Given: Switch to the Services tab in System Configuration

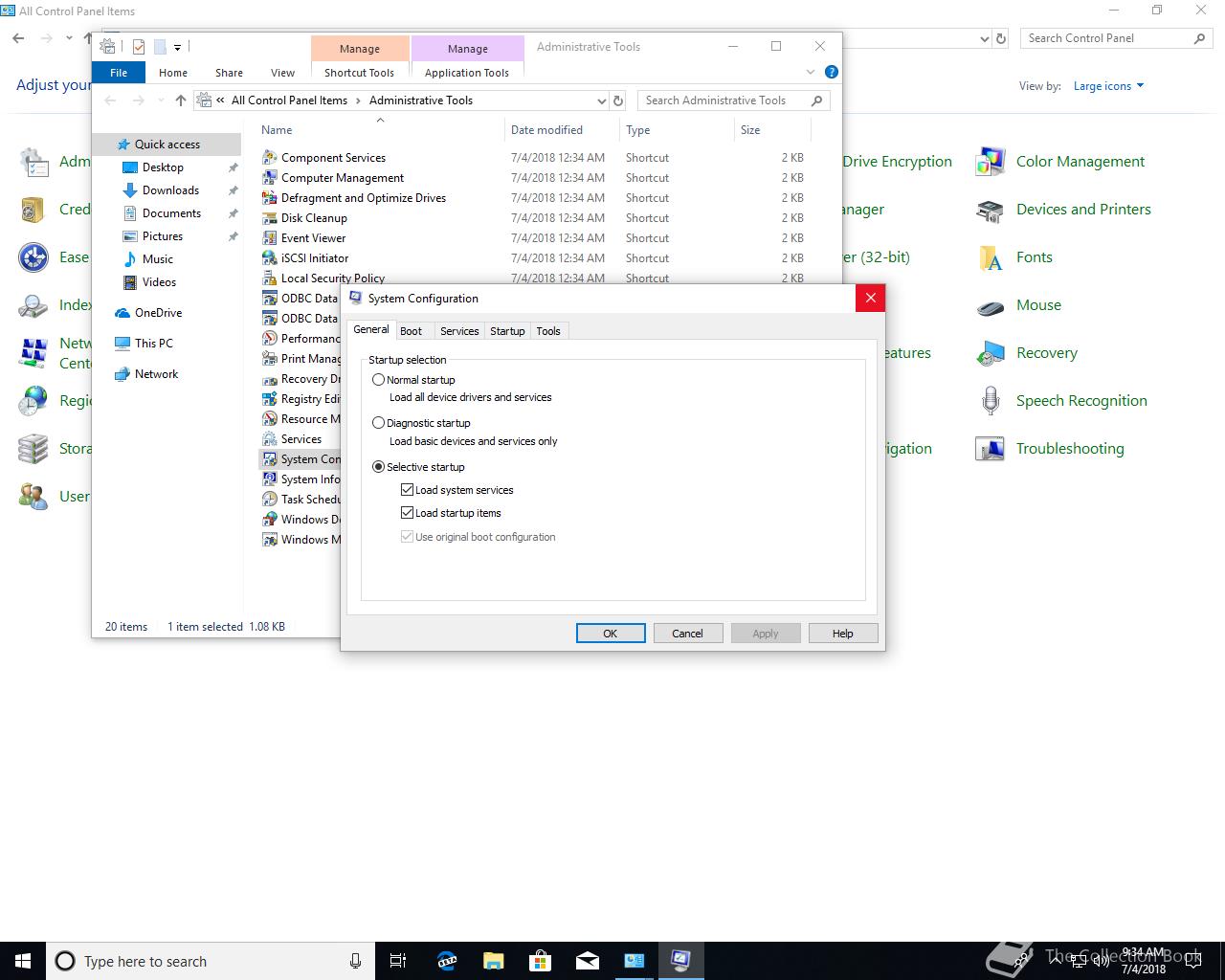Looking at the screenshot, I should point(459,331).
